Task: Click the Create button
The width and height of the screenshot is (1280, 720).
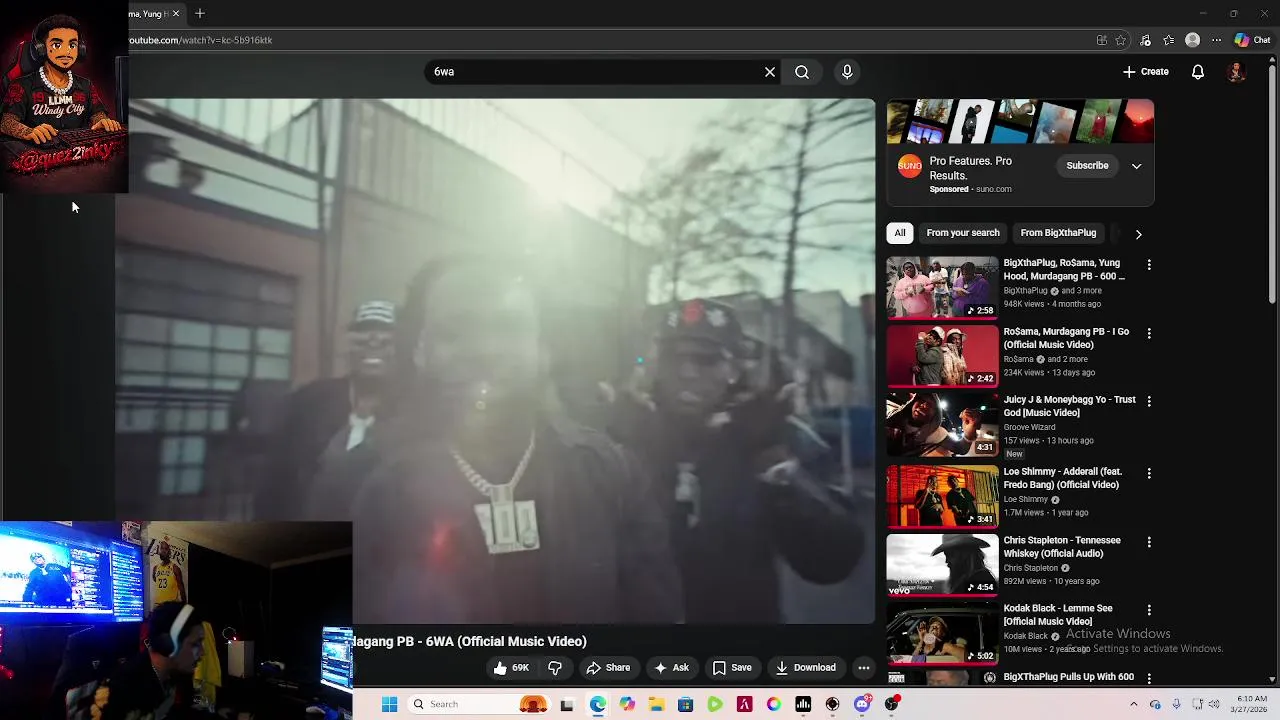Action: (x=1146, y=72)
